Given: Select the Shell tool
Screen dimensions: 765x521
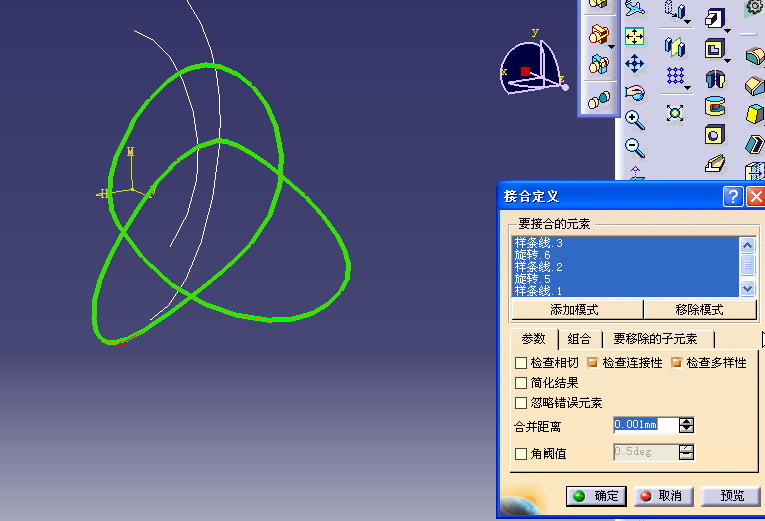Looking at the screenshot, I should [755, 144].
